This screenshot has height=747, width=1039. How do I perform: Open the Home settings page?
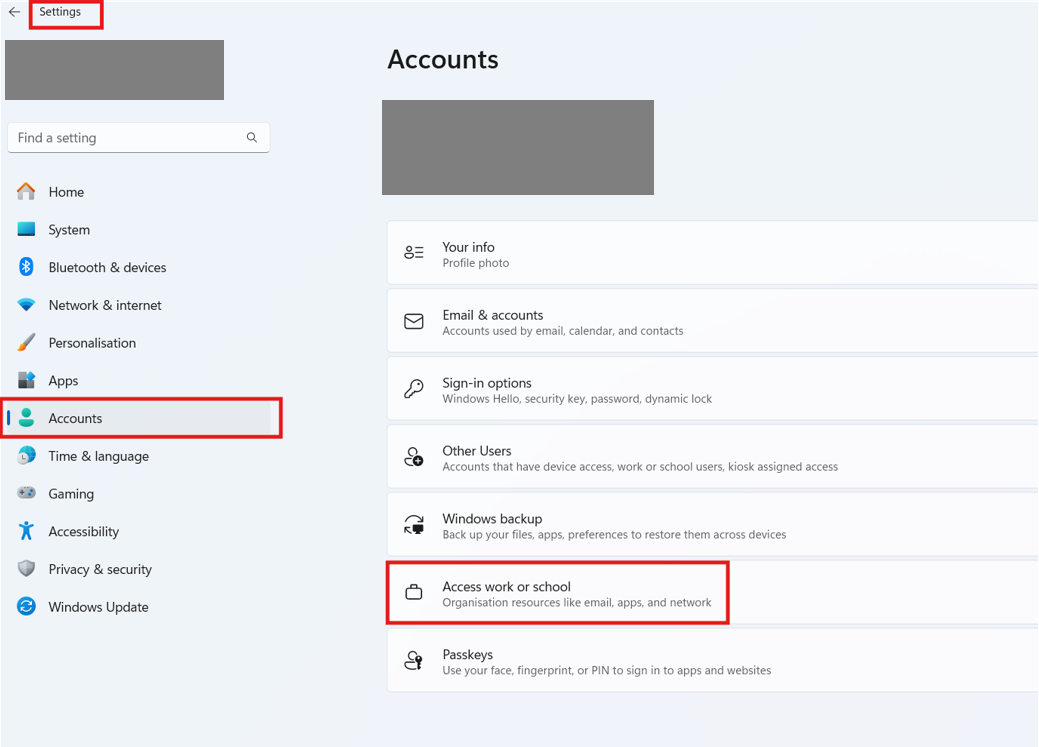coord(139,192)
